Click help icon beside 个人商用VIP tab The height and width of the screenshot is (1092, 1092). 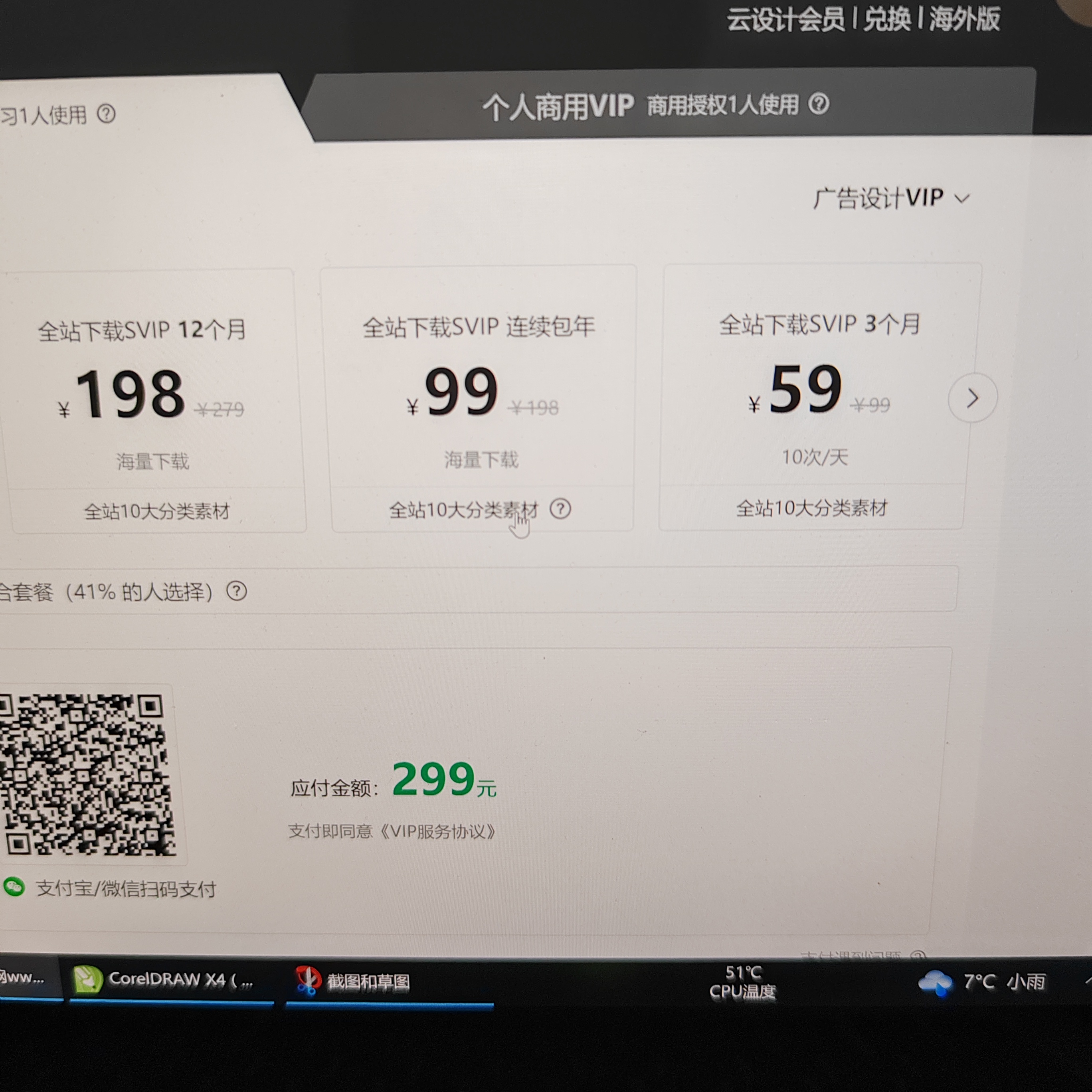[x=819, y=103]
